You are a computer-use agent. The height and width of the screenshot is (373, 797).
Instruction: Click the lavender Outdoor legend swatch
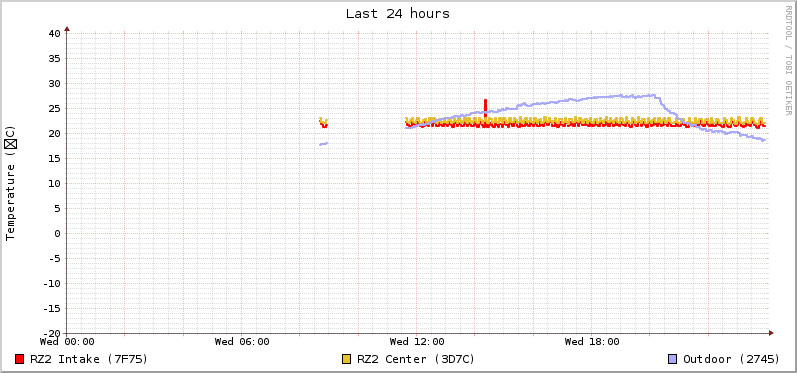click(673, 359)
